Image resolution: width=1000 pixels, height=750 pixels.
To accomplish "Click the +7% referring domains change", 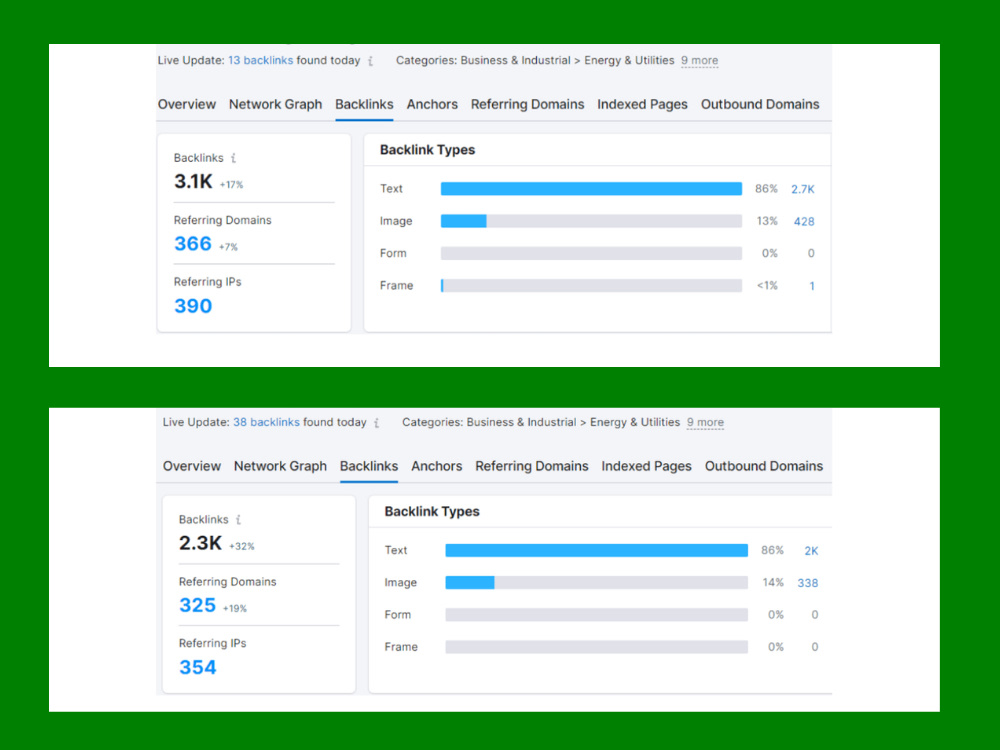I will point(228,247).
